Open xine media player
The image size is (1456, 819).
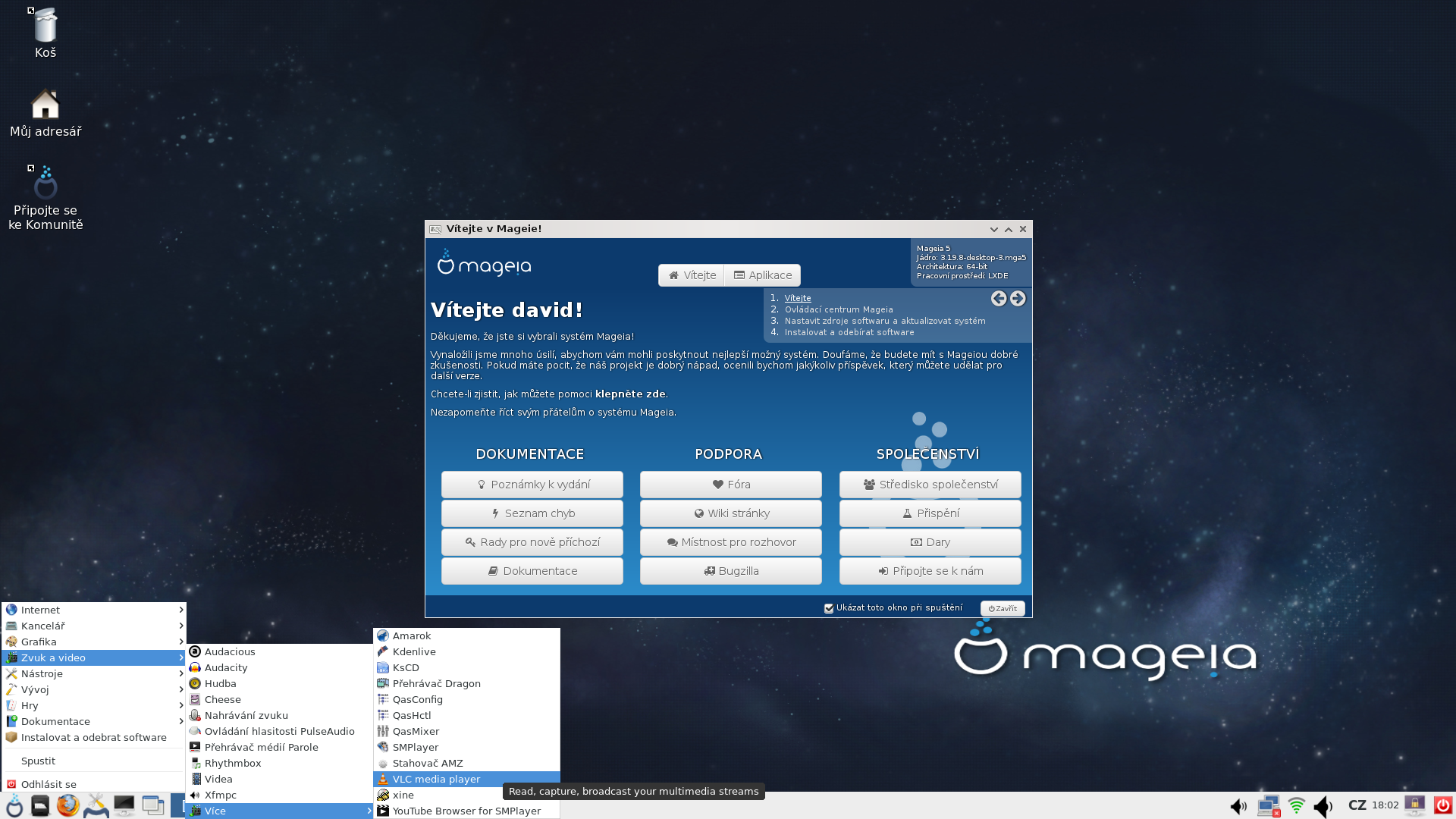[438, 795]
